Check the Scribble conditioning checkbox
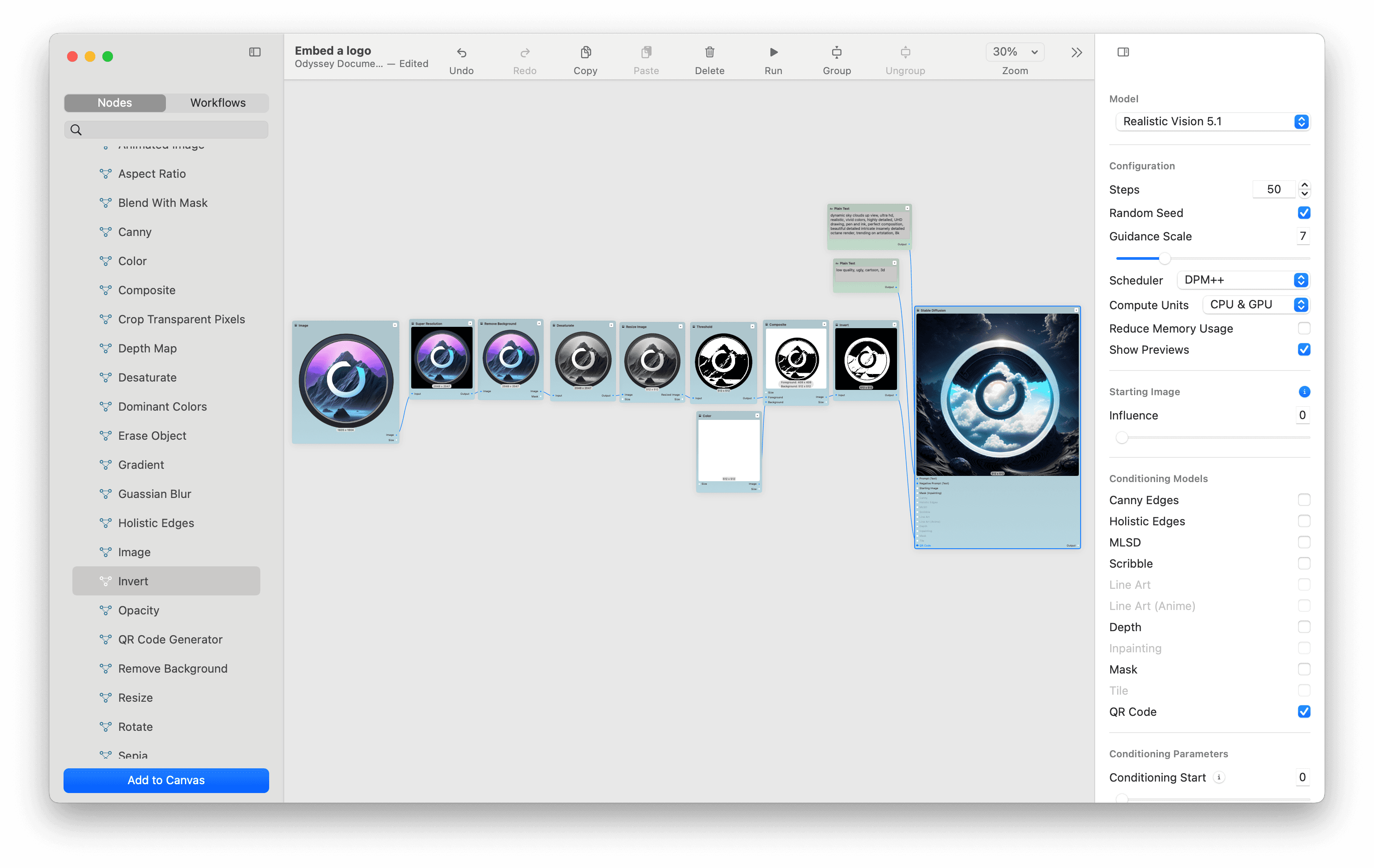This screenshot has width=1374, height=868. point(1303,564)
